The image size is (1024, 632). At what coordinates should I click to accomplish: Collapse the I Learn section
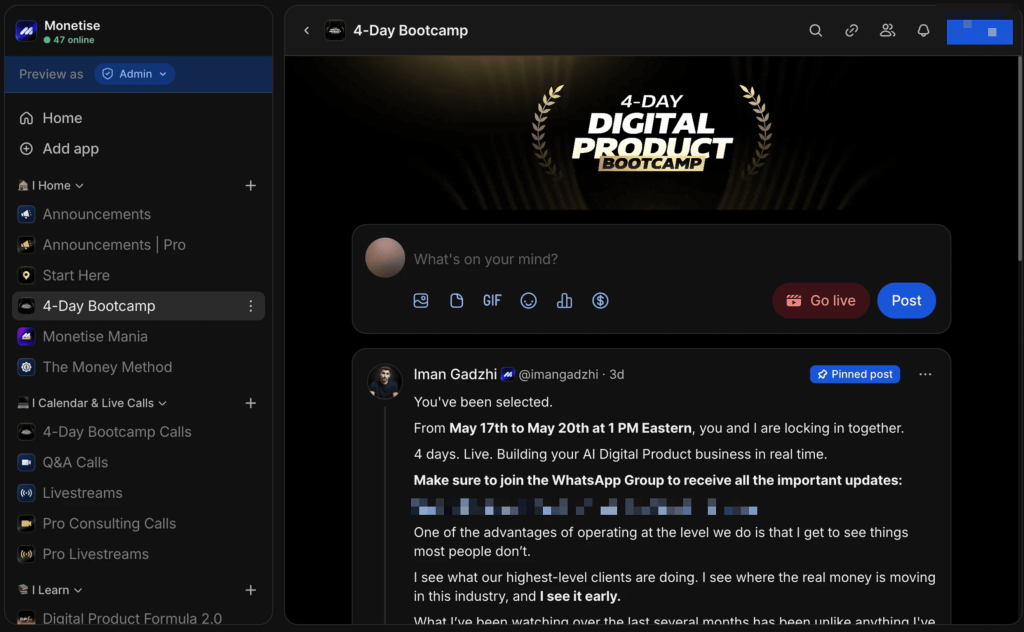50,590
